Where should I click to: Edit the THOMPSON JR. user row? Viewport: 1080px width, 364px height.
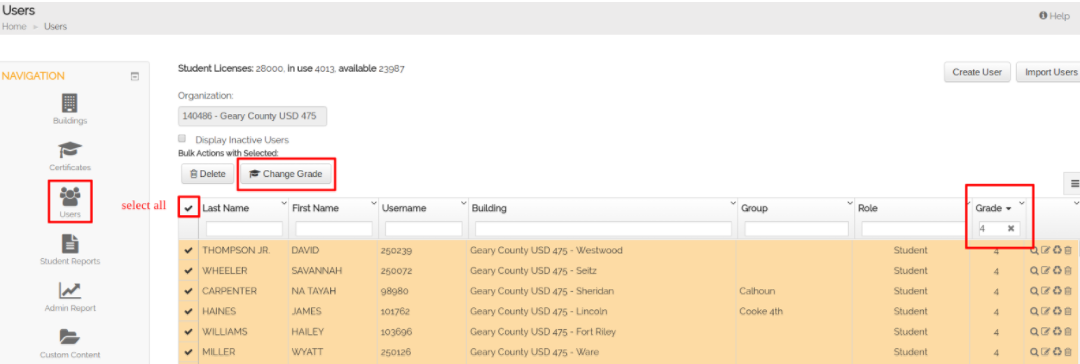(1045, 251)
